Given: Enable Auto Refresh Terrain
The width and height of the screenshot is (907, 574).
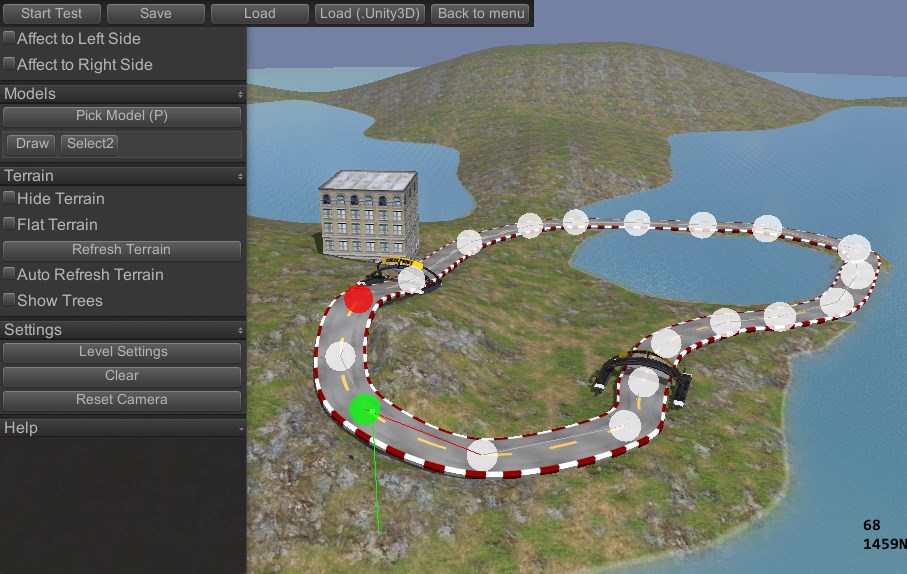Looking at the screenshot, I should 9,274.
